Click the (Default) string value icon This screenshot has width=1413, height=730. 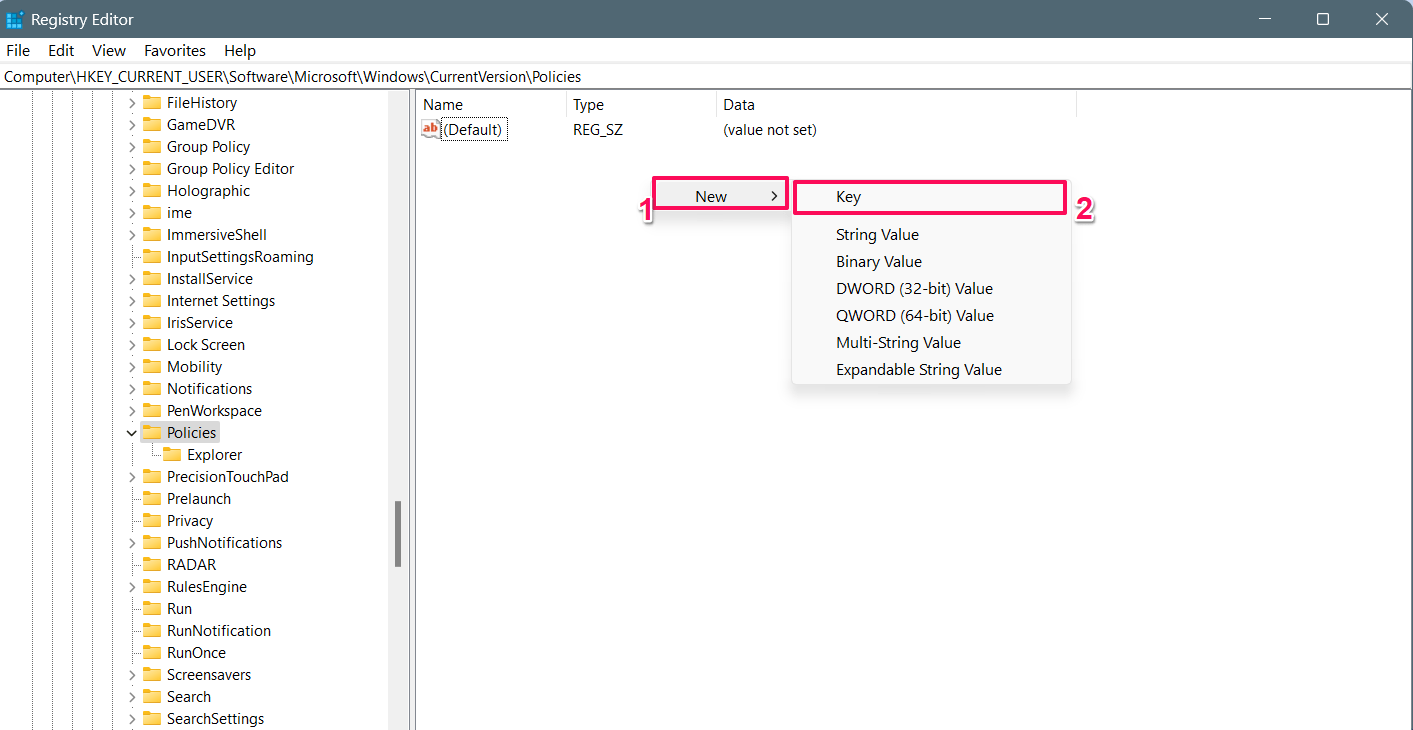tap(430, 129)
